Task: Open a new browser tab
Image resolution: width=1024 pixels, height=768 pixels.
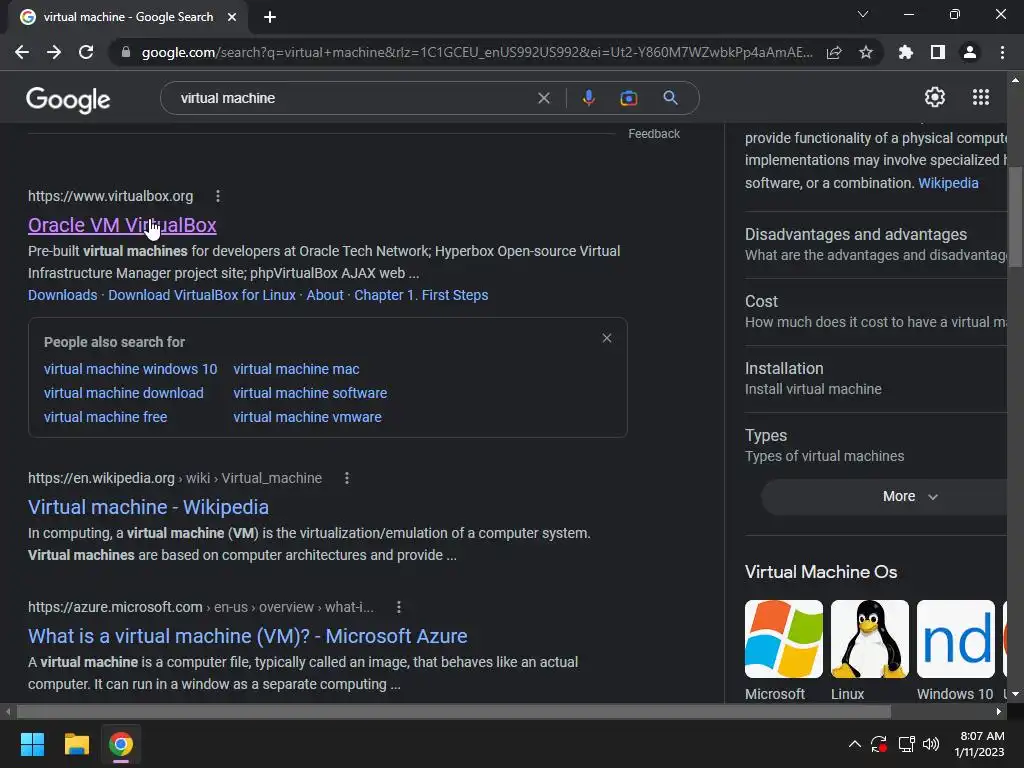Action: [270, 17]
